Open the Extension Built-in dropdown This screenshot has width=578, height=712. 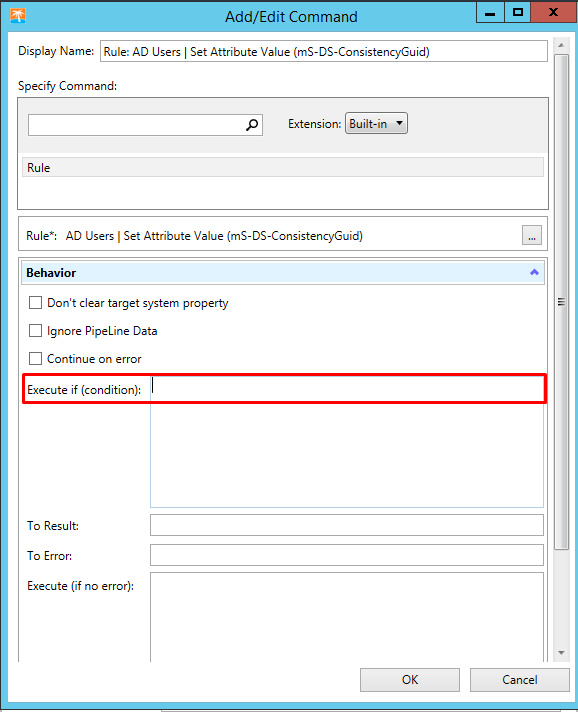376,124
